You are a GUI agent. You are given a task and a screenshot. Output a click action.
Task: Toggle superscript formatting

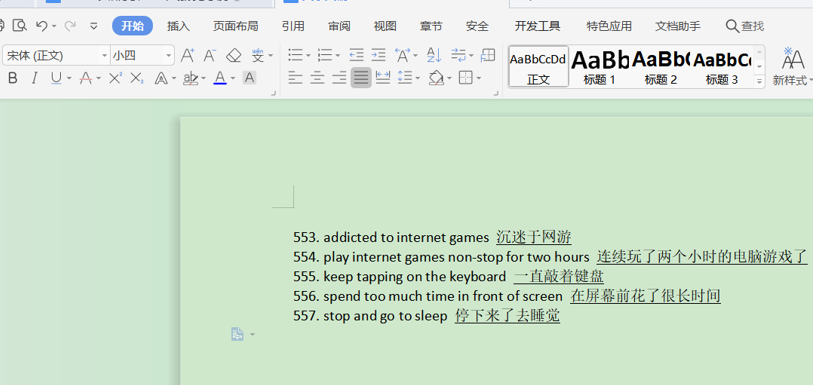coord(116,78)
